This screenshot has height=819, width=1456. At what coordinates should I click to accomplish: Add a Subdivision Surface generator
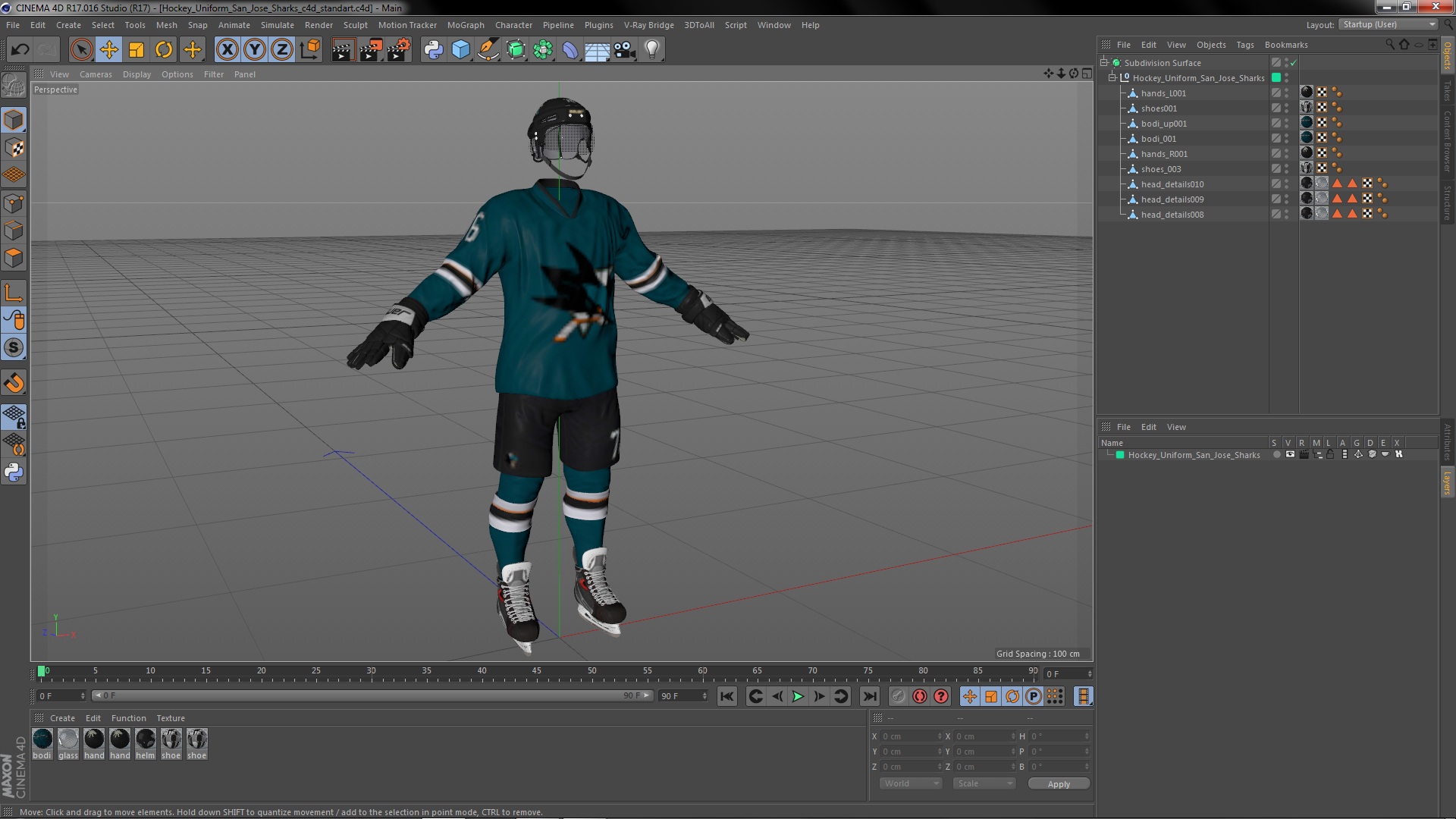516,50
